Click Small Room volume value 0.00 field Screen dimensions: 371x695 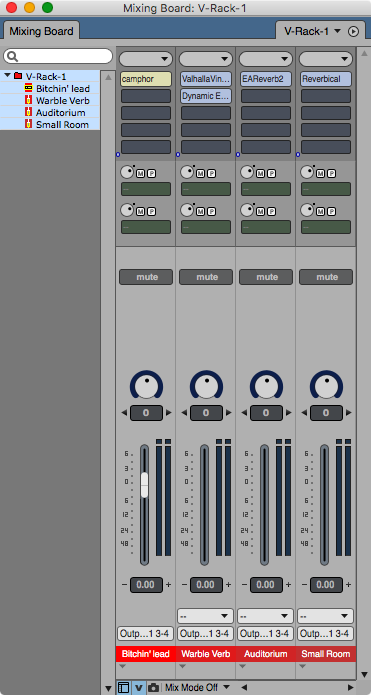pyautogui.click(x=326, y=585)
